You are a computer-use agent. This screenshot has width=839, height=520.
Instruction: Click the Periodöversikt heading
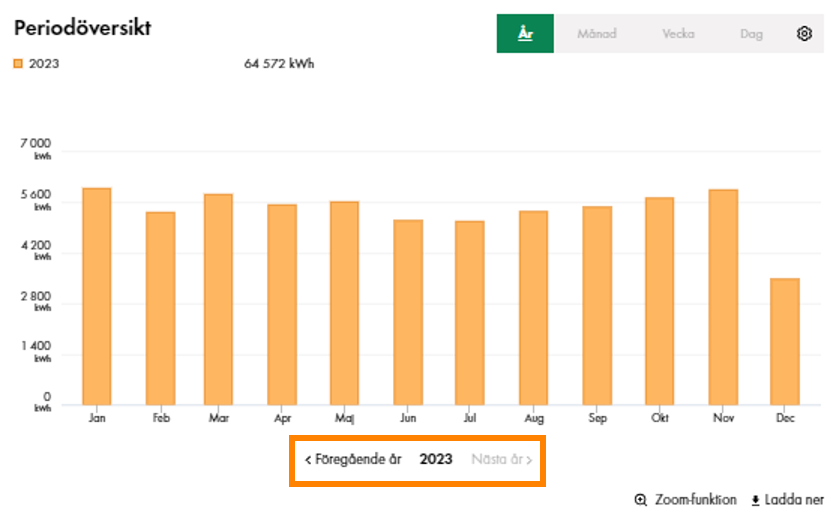[x=82, y=28]
